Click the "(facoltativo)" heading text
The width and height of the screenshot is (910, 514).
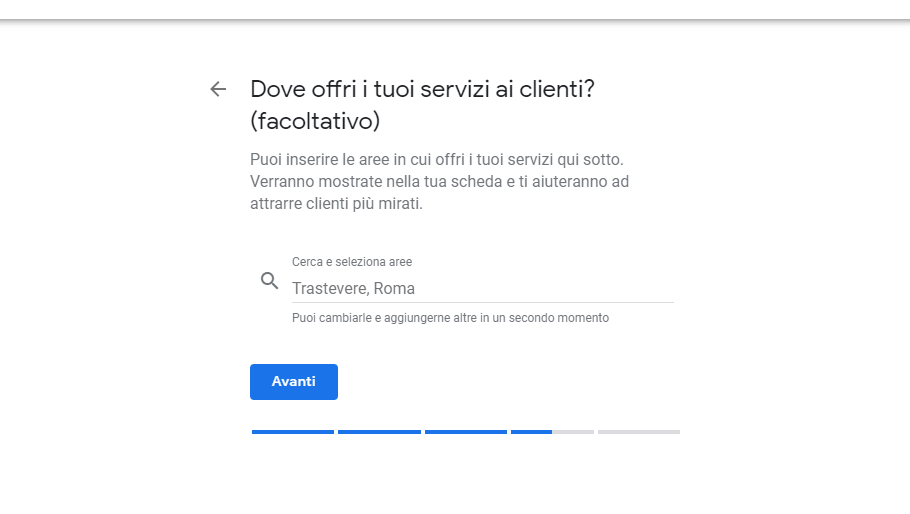[315, 121]
